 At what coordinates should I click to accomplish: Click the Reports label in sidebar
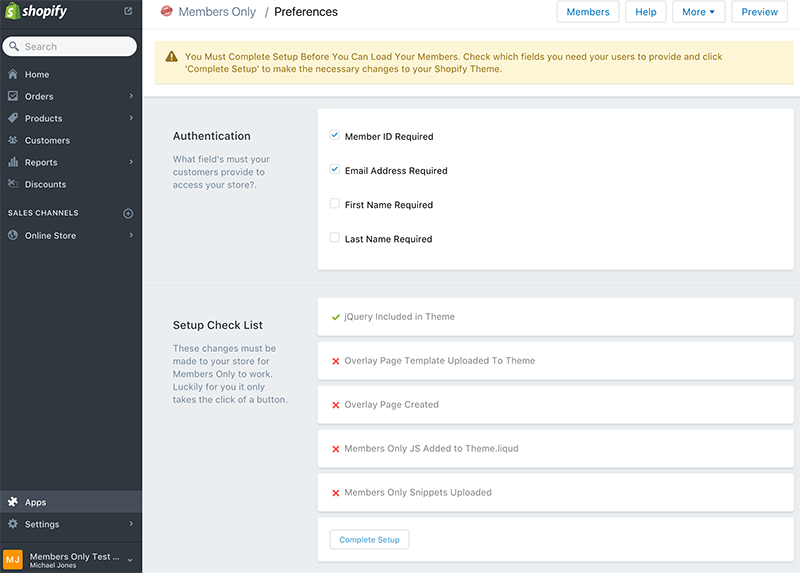pos(41,162)
